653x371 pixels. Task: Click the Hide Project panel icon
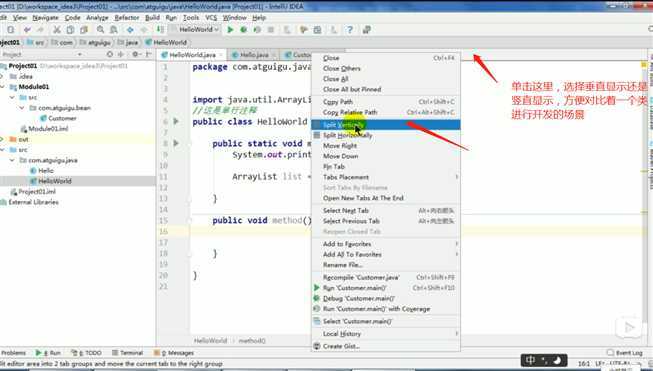click(148, 54)
